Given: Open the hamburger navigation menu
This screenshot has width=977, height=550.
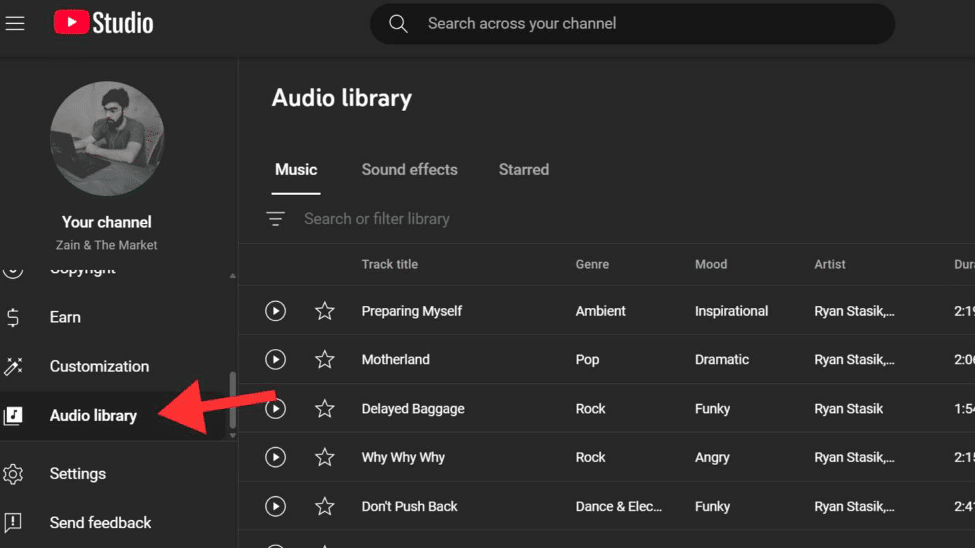Looking at the screenshot, I should pyautogui.click(x=15, y=24).
